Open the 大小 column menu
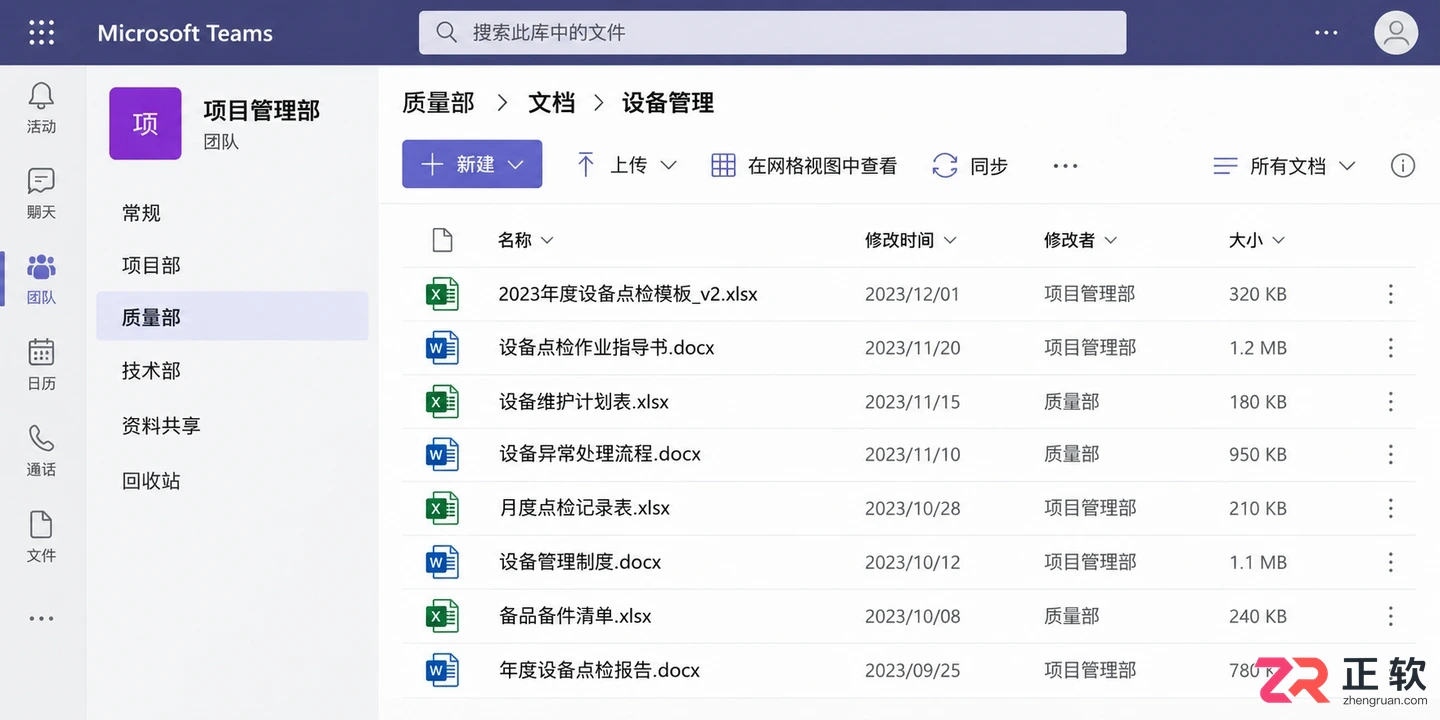The width and height of the screenshot is (1440, 720). pos(1257,240)
